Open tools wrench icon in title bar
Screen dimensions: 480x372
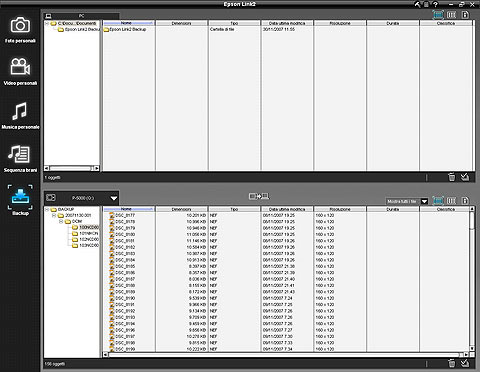[x=417, y=4]
